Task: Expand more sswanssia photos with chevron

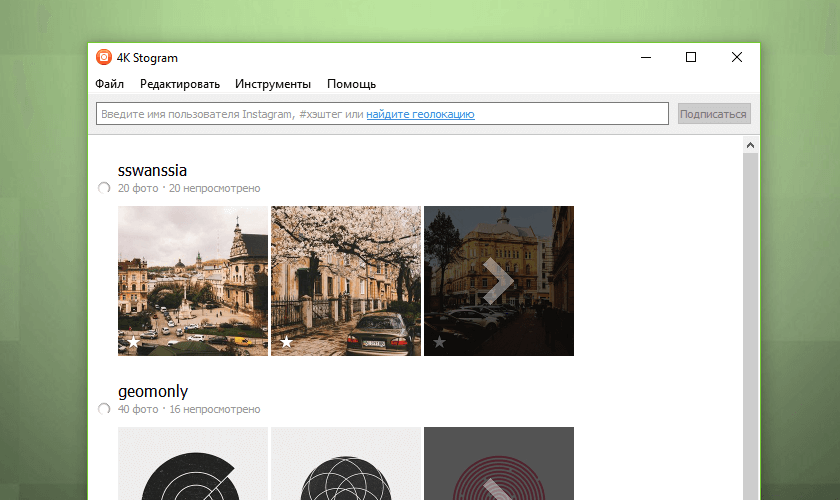Action: click(x=498, y=281)
